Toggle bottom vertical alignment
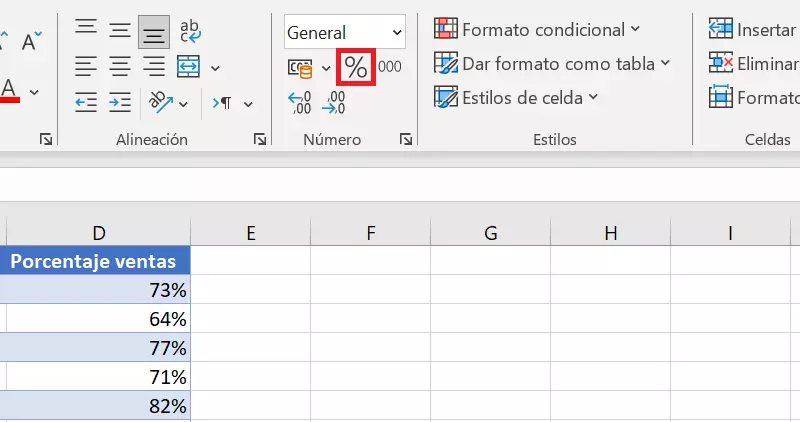 click(x=154, y=32)
